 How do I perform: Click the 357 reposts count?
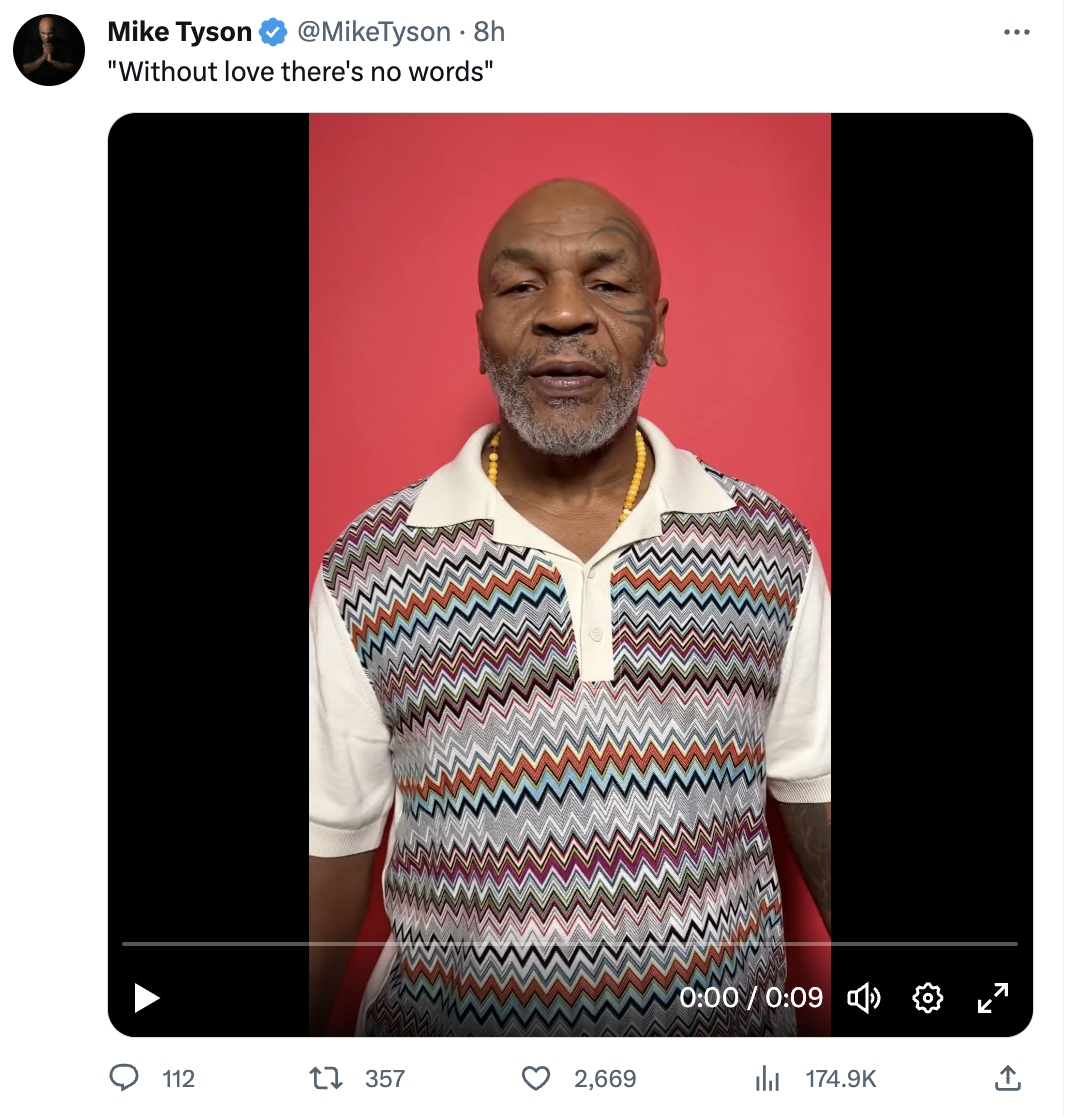pyautogui.click(x=385, y=1079)
